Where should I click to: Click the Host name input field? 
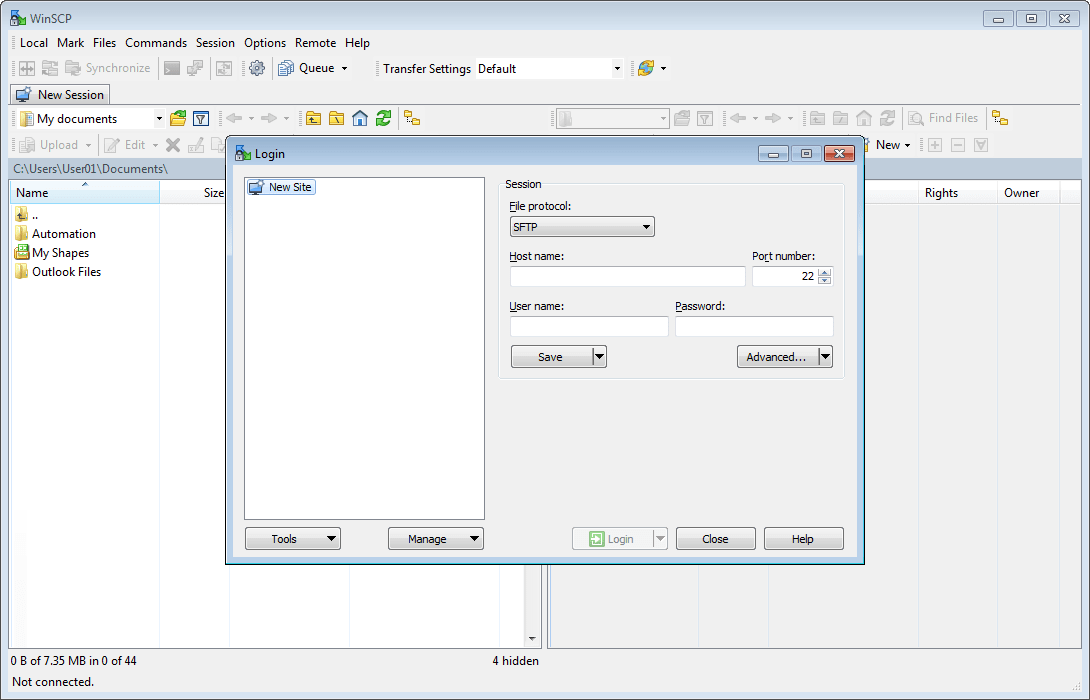coord(628,276)
